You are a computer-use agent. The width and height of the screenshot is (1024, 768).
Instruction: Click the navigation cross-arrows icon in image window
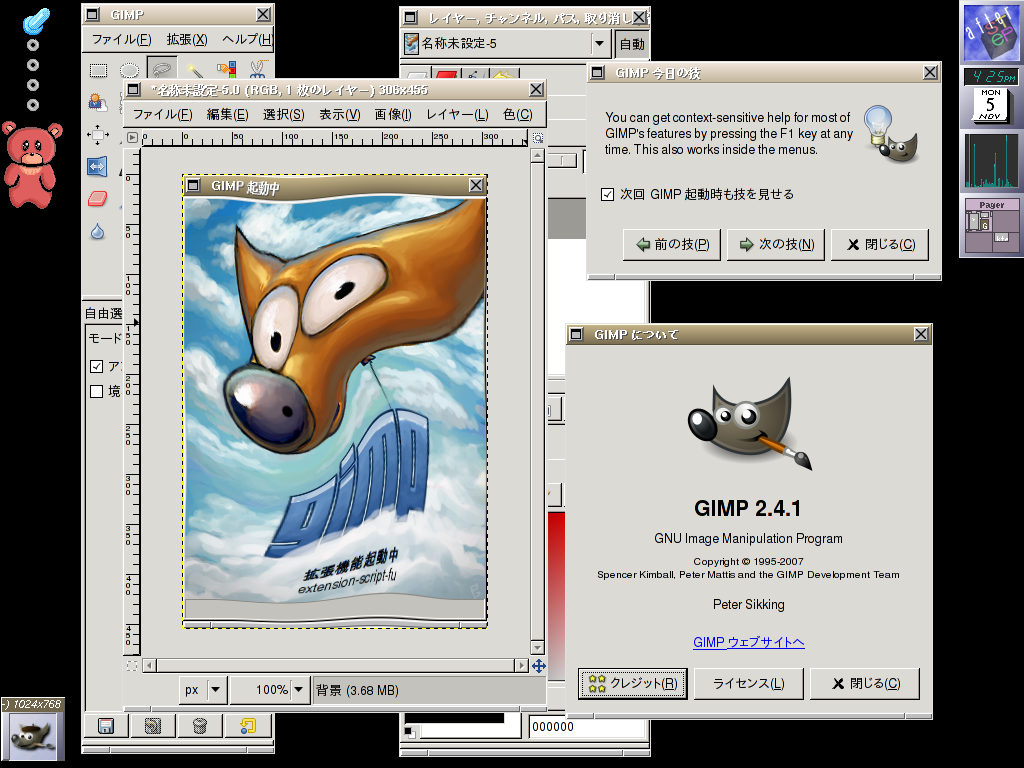coord(539,665)
